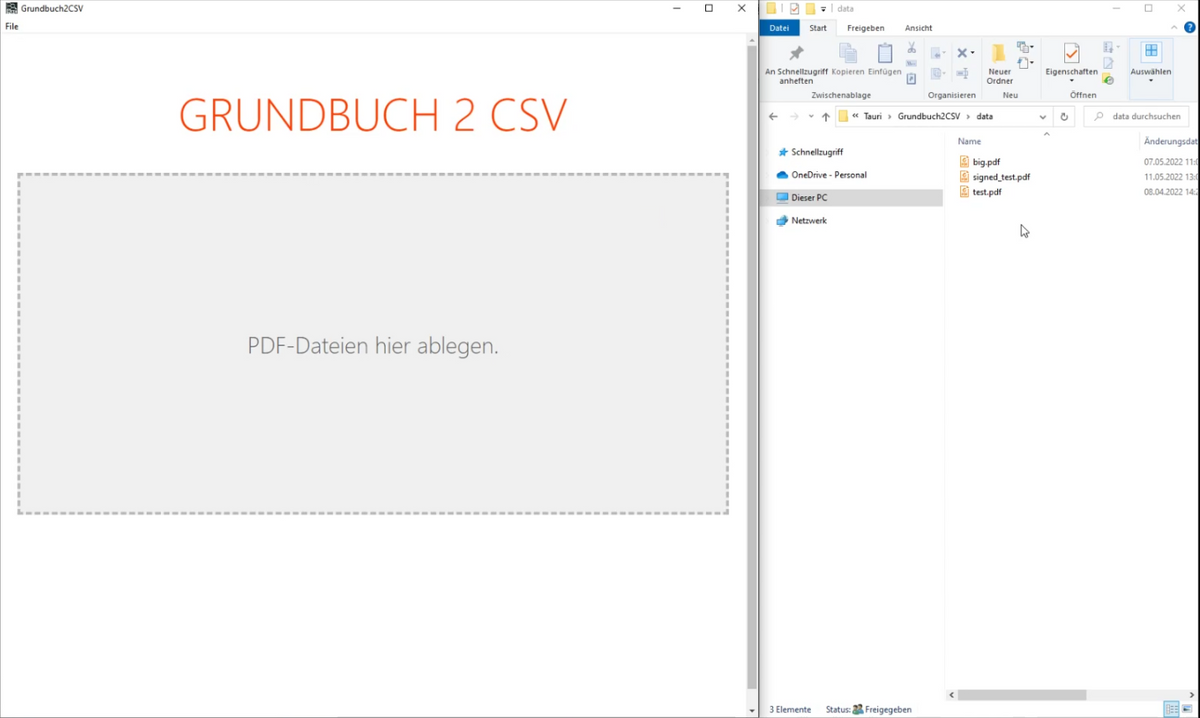Create a new folder with Neuer Ordner
1200x718 pixels.
999,64
